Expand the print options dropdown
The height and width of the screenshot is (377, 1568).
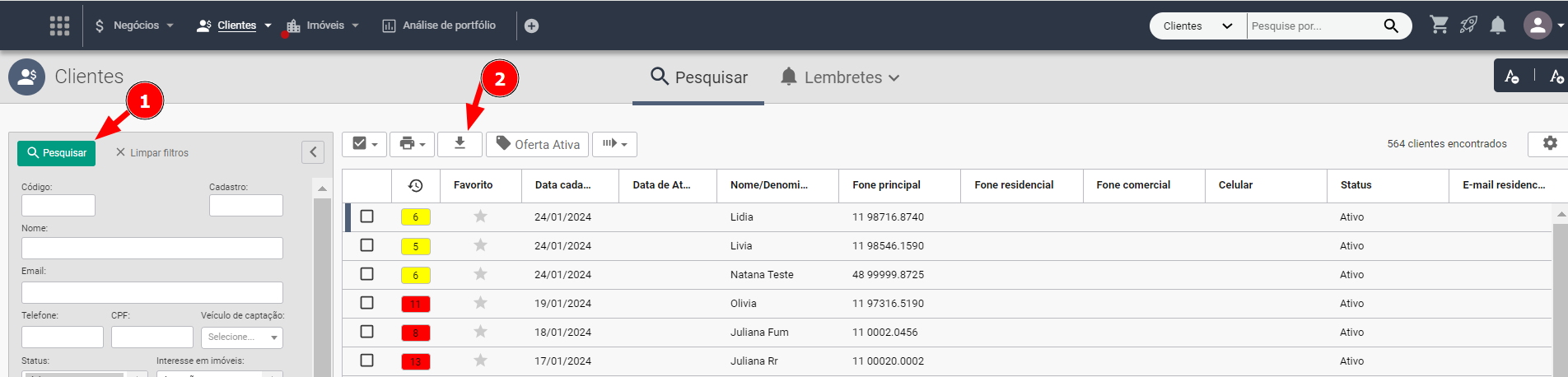pos(412,144)
